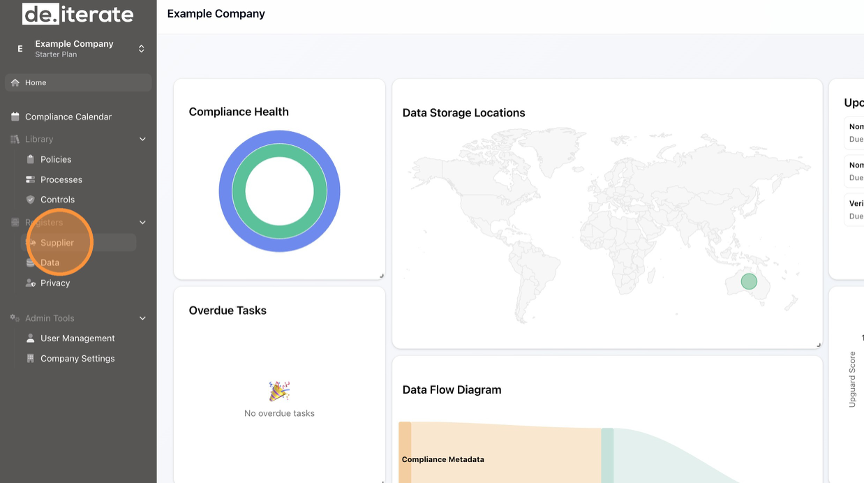Viewport: 864px width, 484px height.
Task: Collapse the Library section chevron
Action: coord(142,139)
